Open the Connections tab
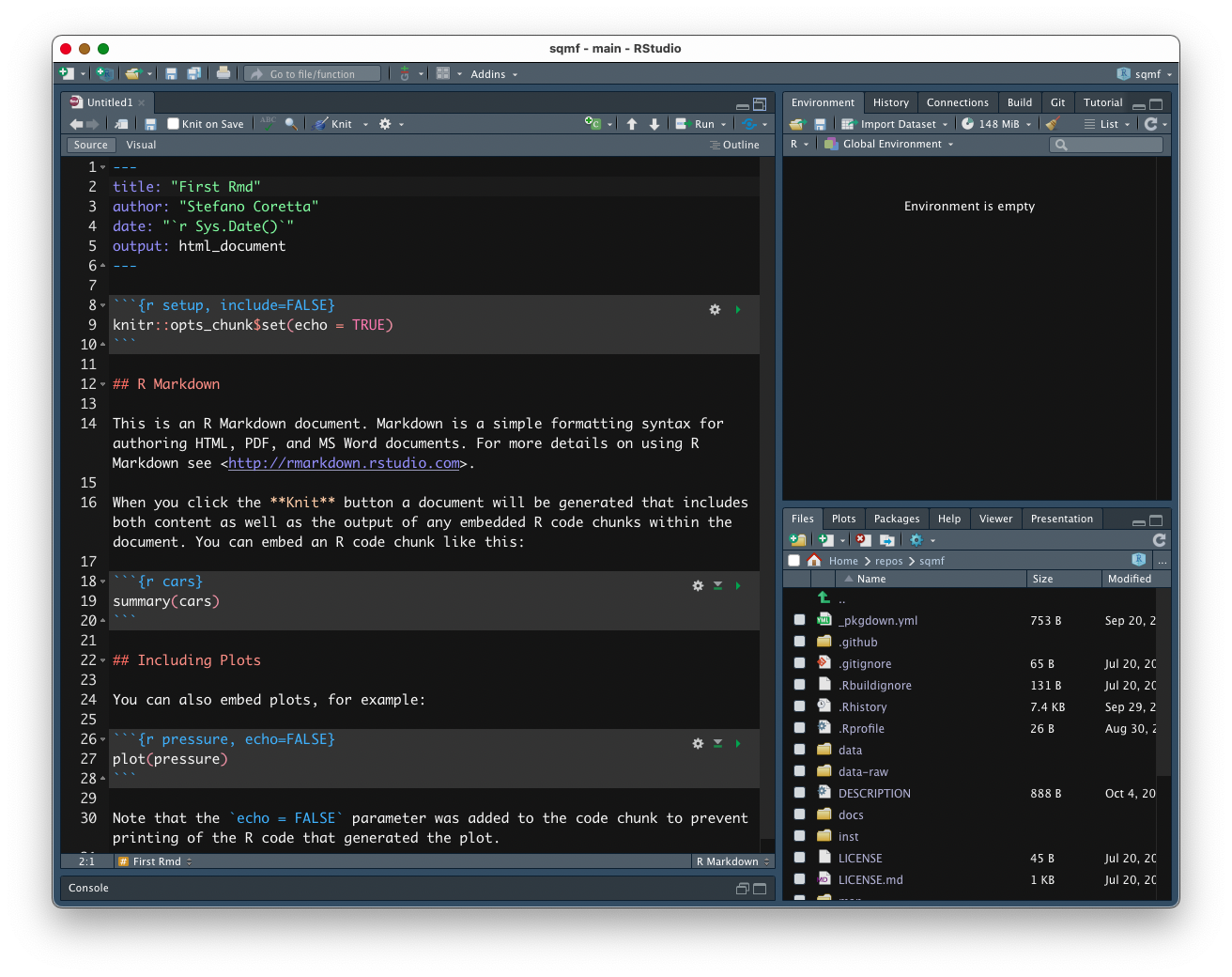 (x=958, y=102)
